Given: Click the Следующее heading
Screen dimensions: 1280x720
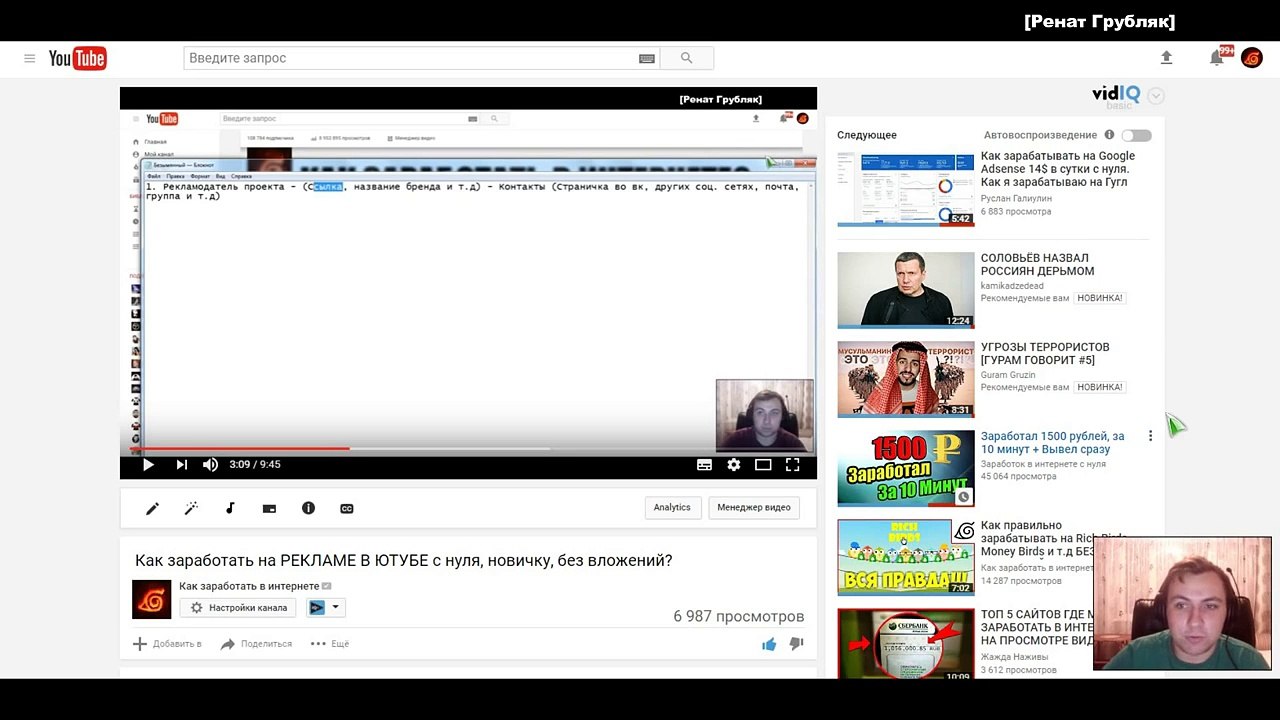Looking at the screenshot, I should click(x=867, y=135).
